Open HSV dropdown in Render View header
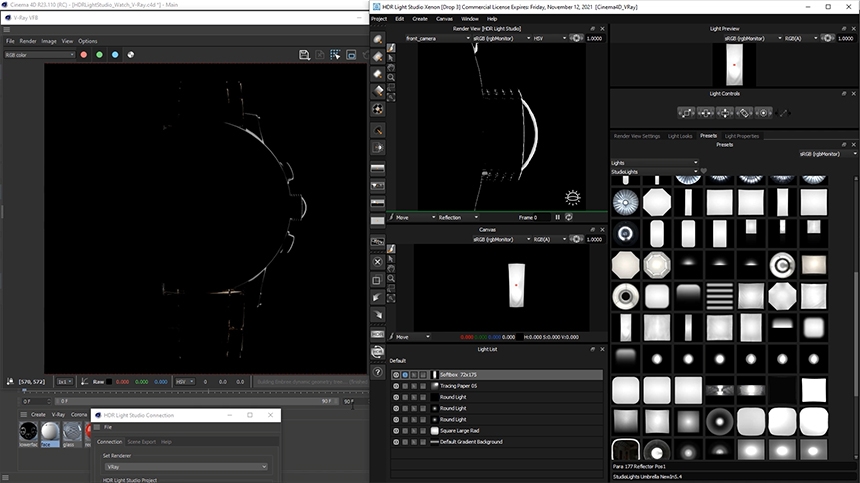860x483 pixels. [x=550, y=38]
